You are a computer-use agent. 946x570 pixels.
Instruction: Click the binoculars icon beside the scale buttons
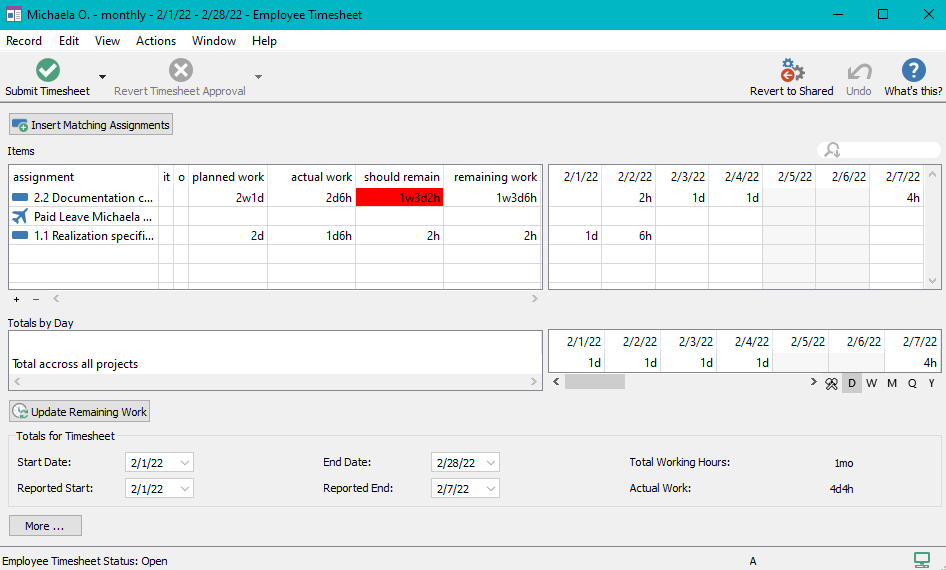point(831,383)
